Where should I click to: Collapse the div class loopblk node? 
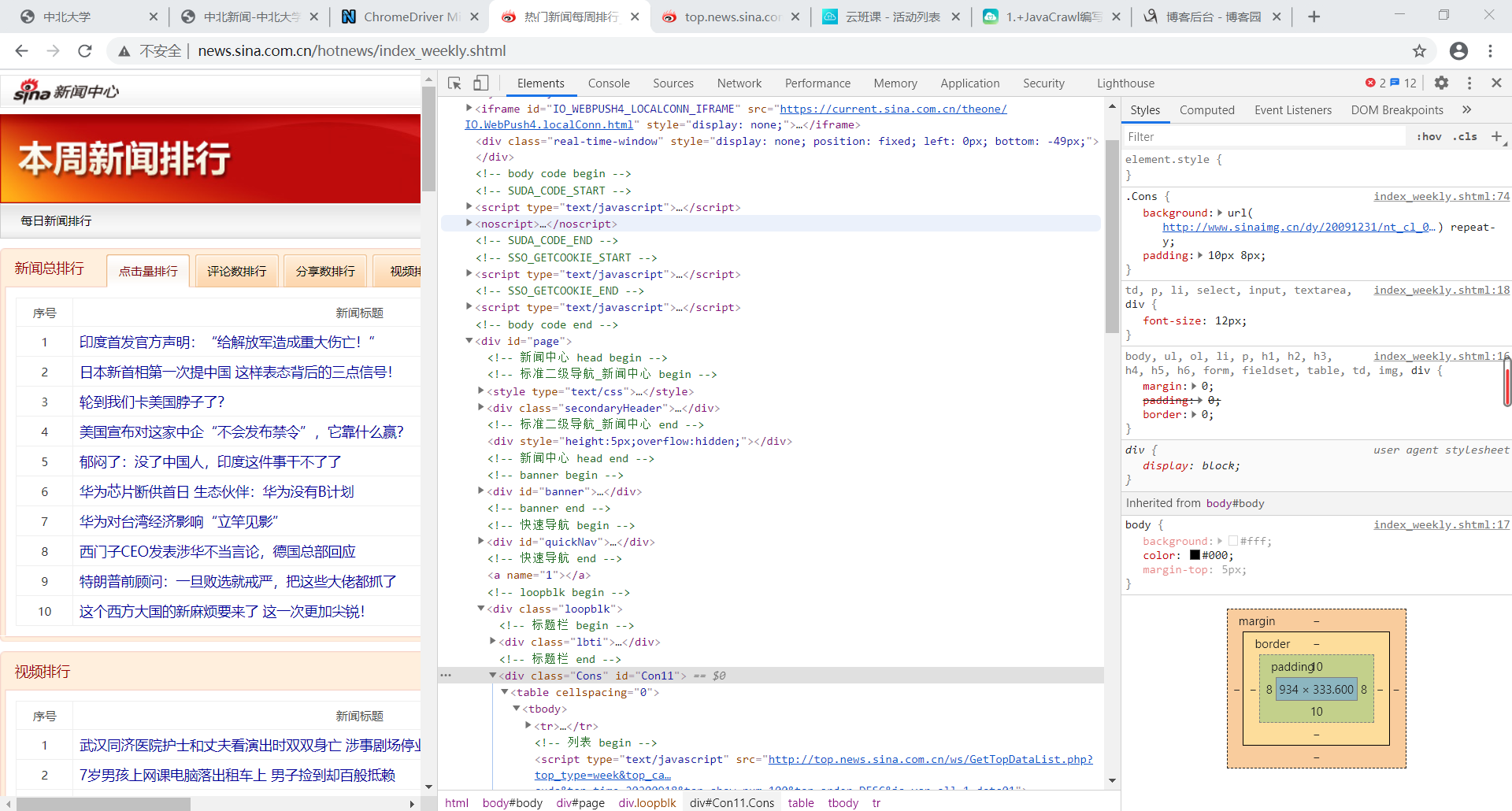(481, 609)
